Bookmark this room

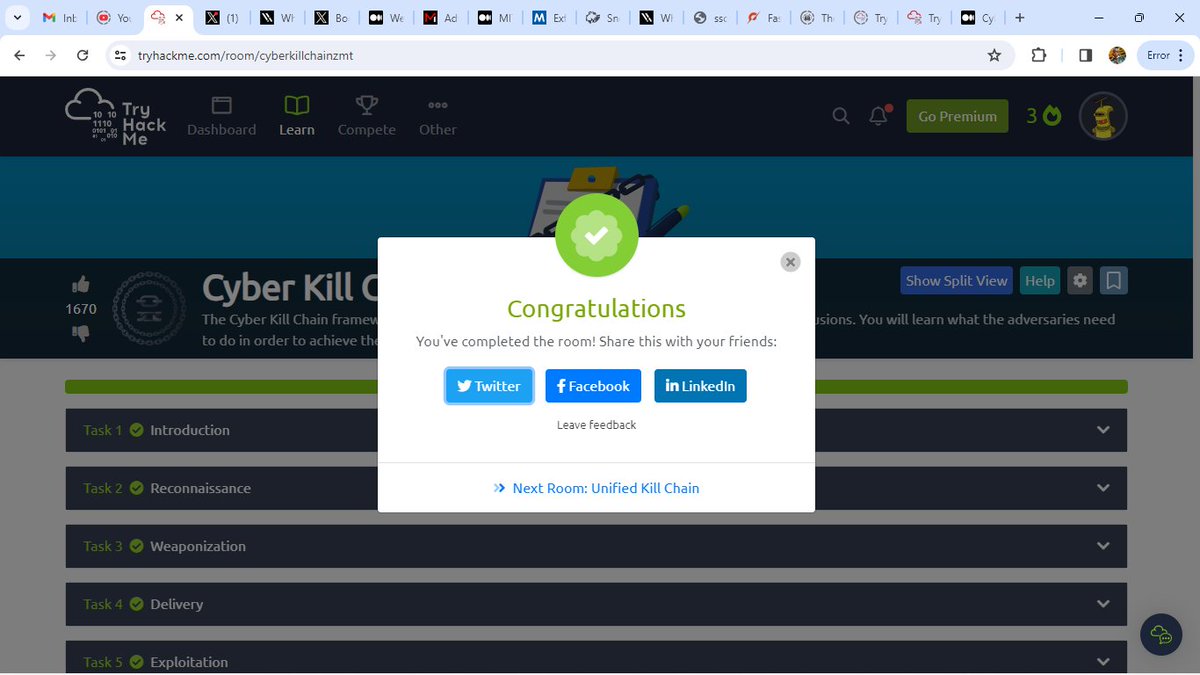pos(1114,281)
